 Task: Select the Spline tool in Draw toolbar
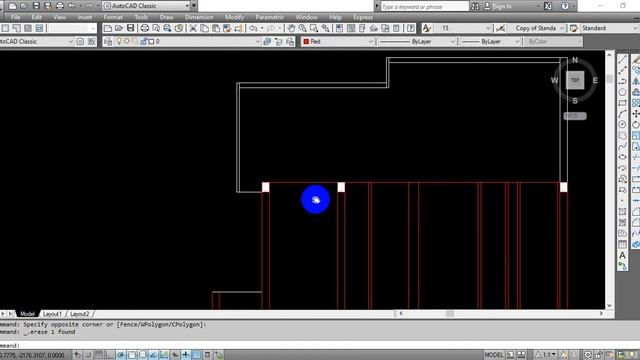622,146
